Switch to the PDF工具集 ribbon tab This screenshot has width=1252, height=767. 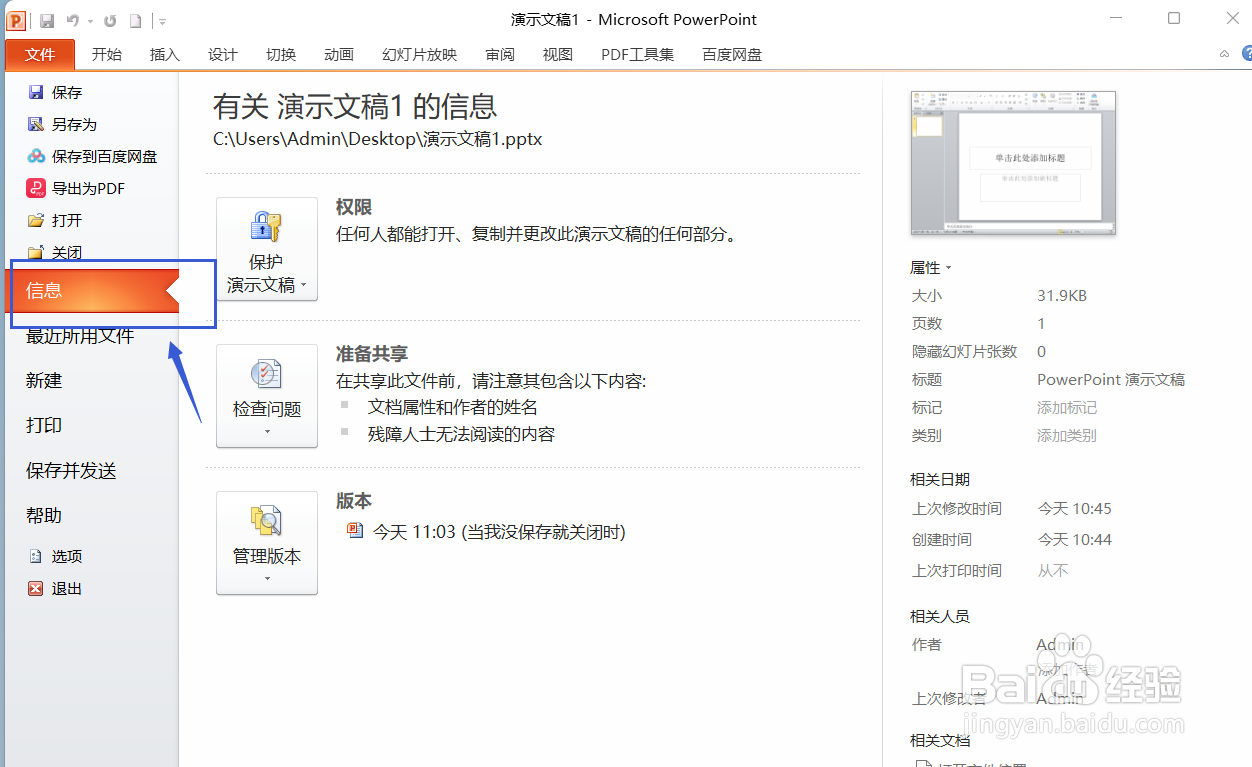[638, 55]
